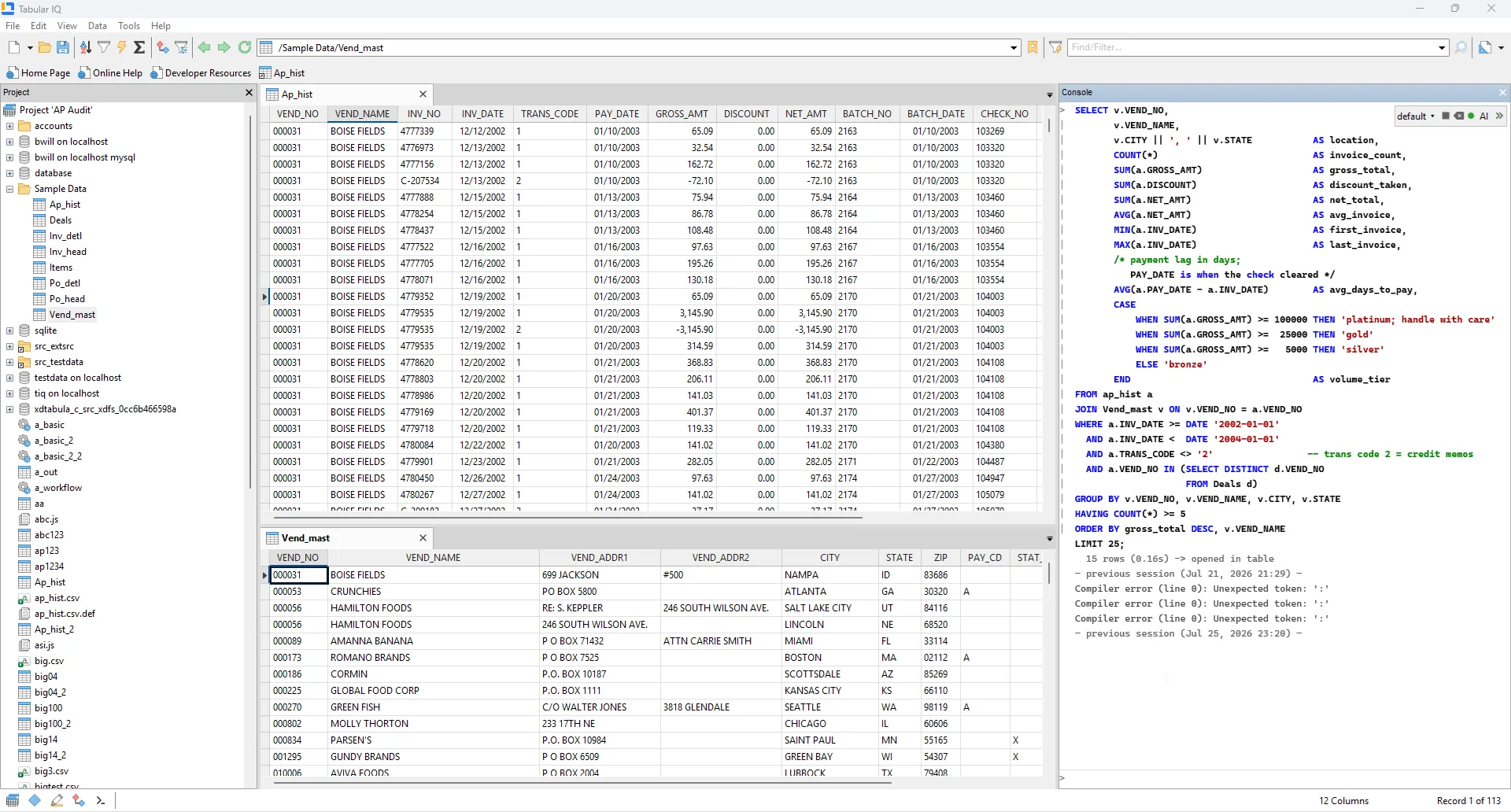Click the Sigma summarize icon
The width and height of the screenshot is (1511, 812).
point(139,47)
